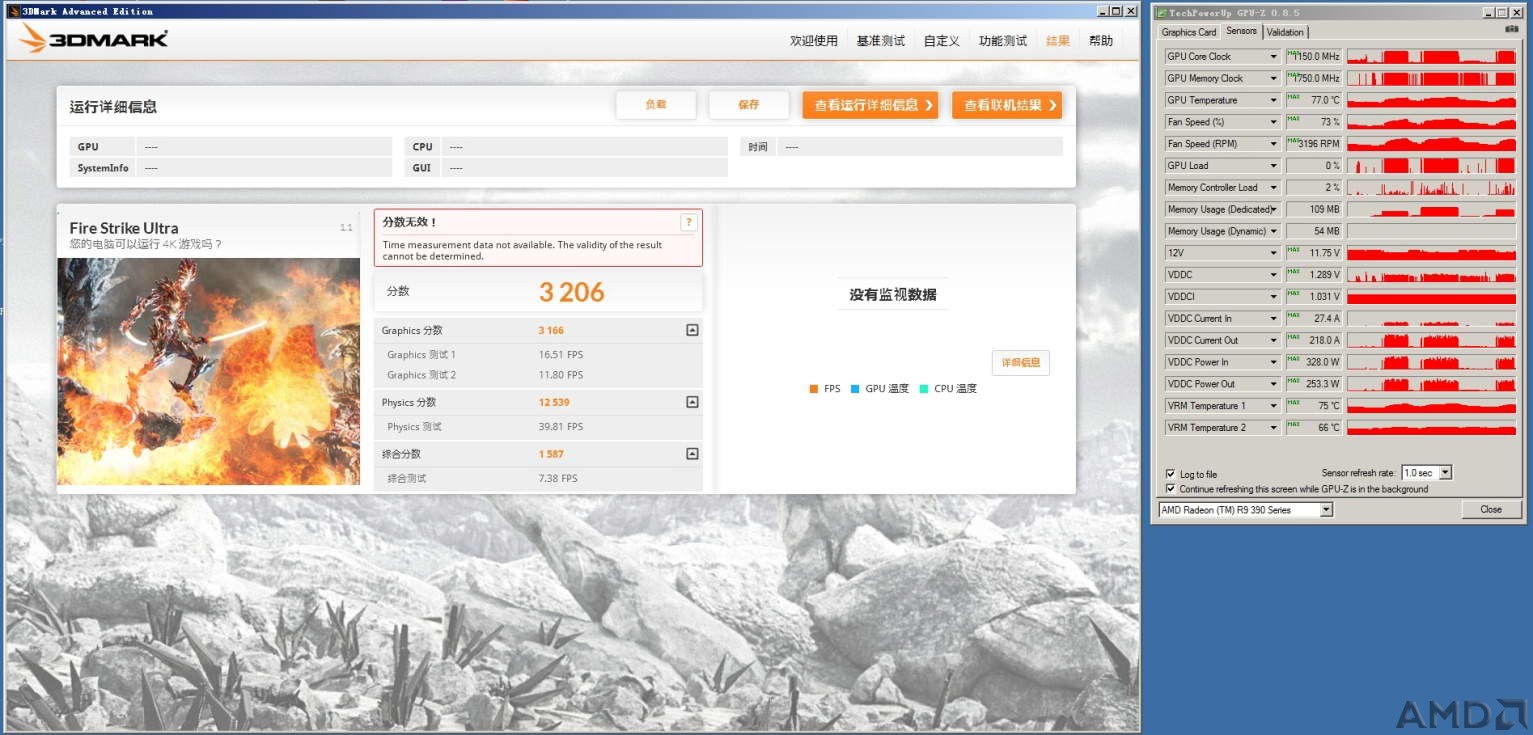Click the 保存 save button
Viewport: 1533px width, 735px height.
749,105
